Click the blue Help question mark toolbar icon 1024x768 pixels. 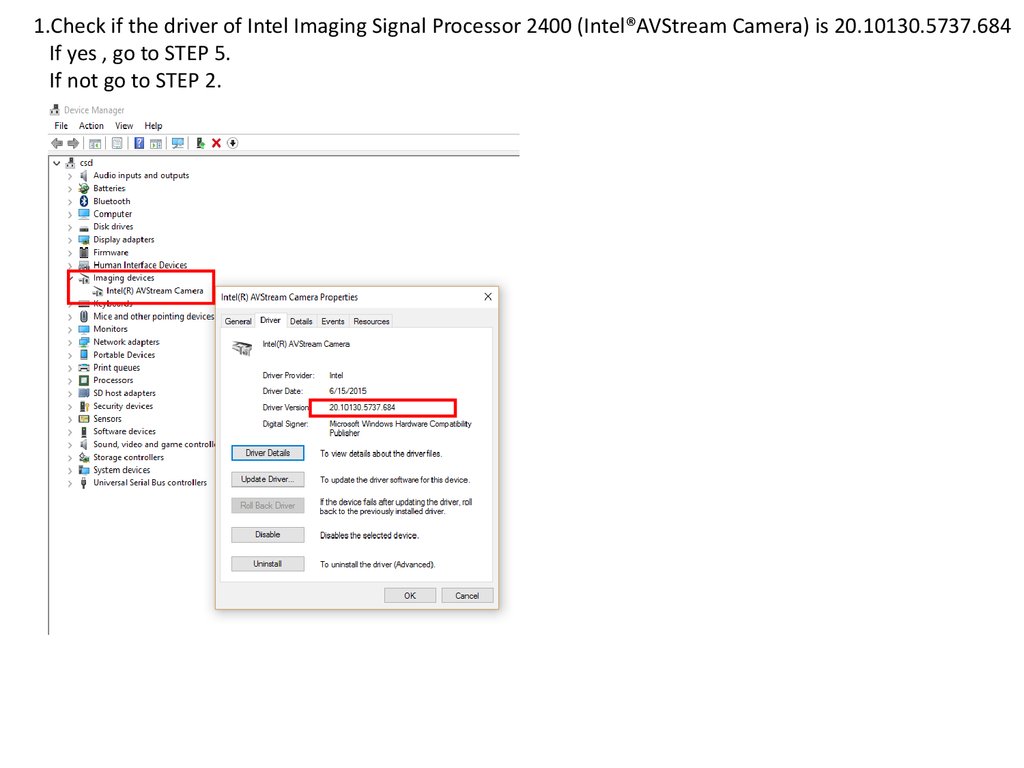tap(139, 143)
